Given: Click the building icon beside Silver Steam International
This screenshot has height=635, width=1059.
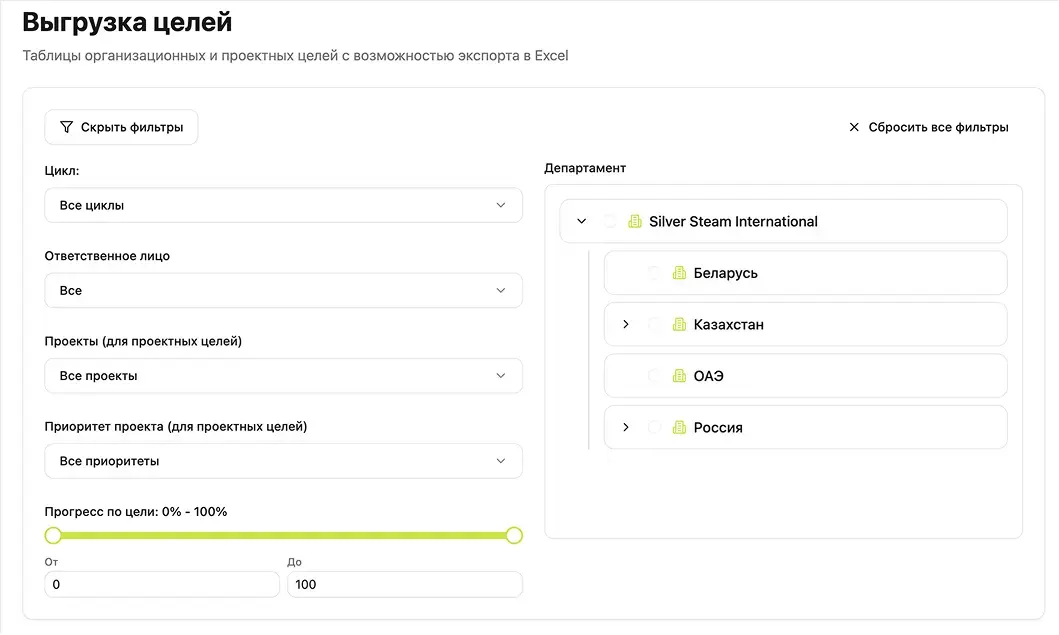Looking at the screenshot, I should click(x=634, y=222).
